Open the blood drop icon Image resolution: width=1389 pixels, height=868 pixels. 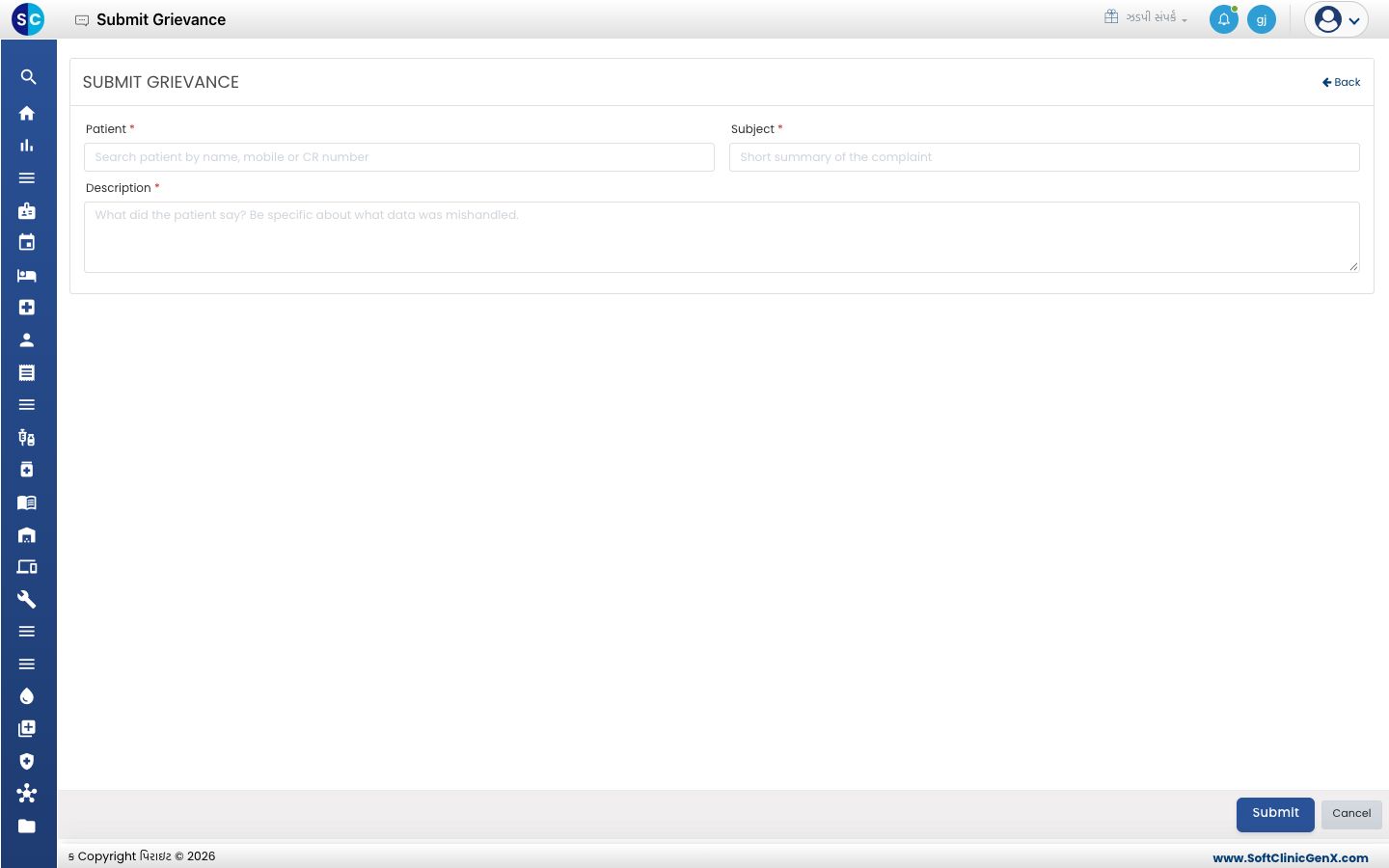pos(27,696)
